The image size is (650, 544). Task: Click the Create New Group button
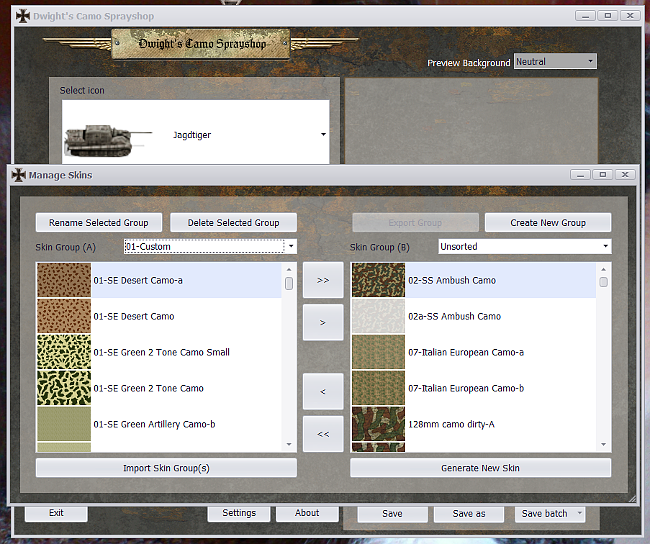tap(547, 222)
